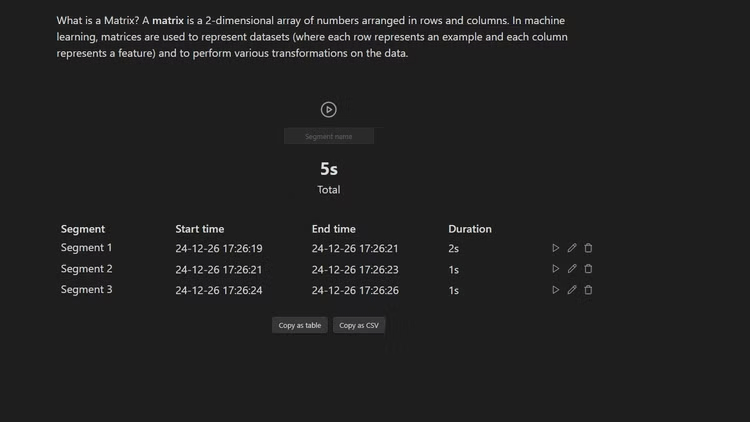Focus the Segment name input field
Image resolution: width=750 pixels, height=422 pixels.
328,136
